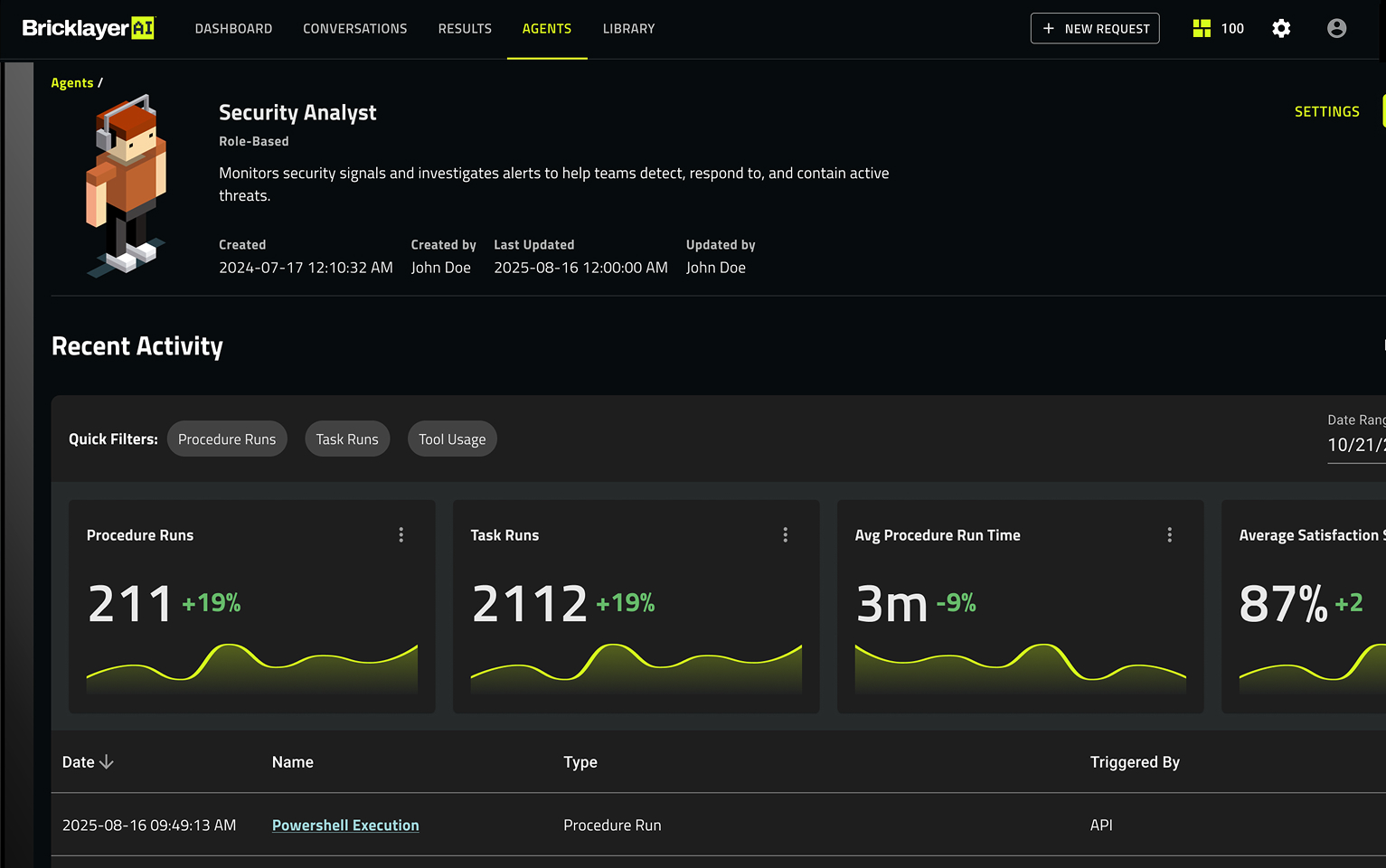Open the Powershell Execution link

click(x=345, y=826)
